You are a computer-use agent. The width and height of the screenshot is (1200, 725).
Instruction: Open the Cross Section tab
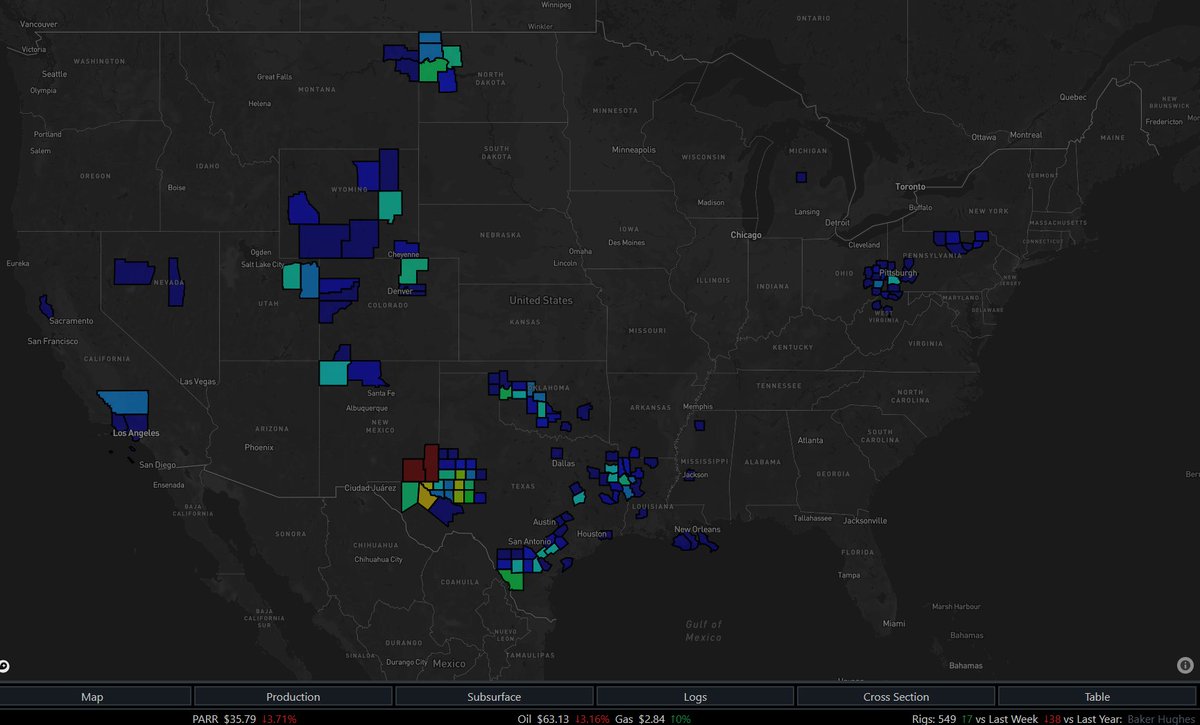pyautogui.click(x=896, y=697)
